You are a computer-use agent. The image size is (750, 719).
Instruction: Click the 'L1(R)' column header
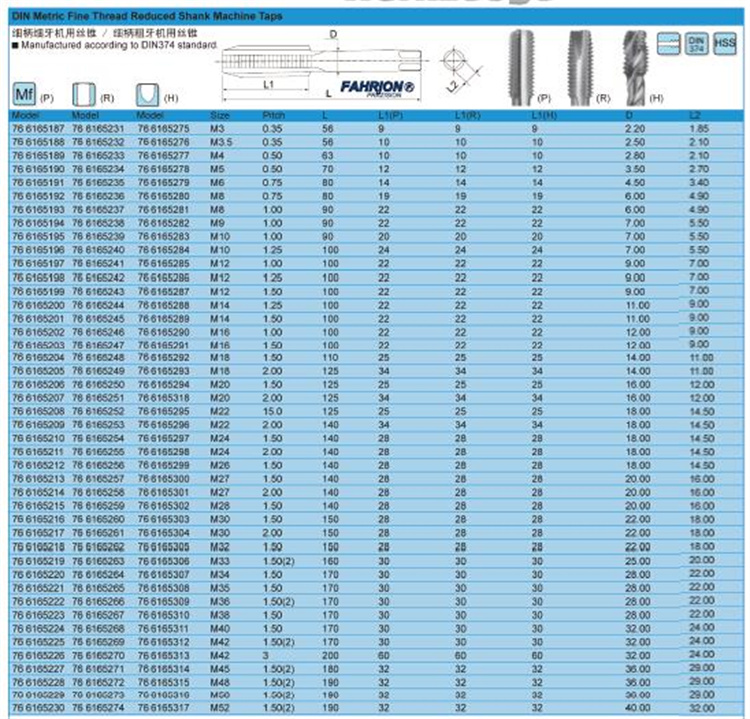(x=467, y=115)
